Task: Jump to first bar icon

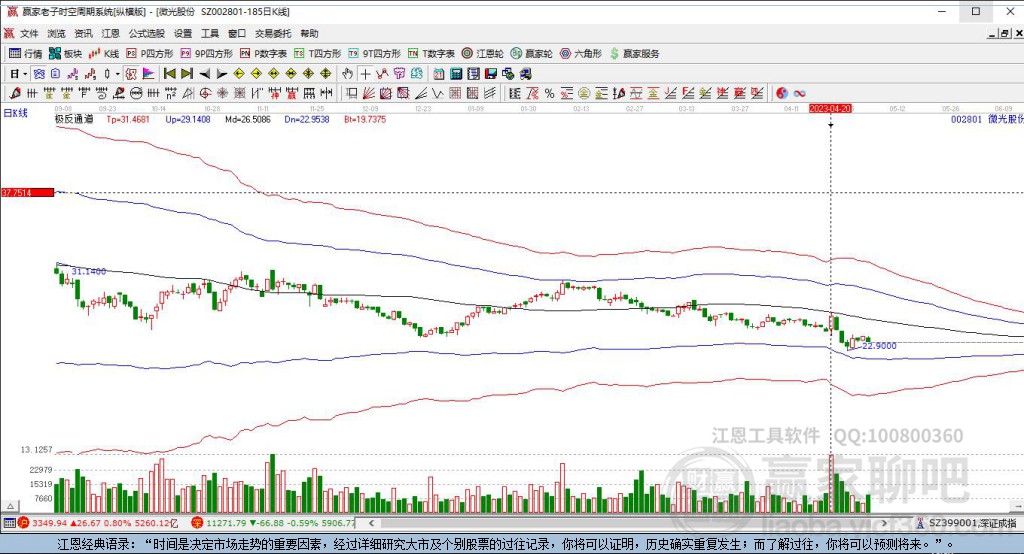Action: 170,74
